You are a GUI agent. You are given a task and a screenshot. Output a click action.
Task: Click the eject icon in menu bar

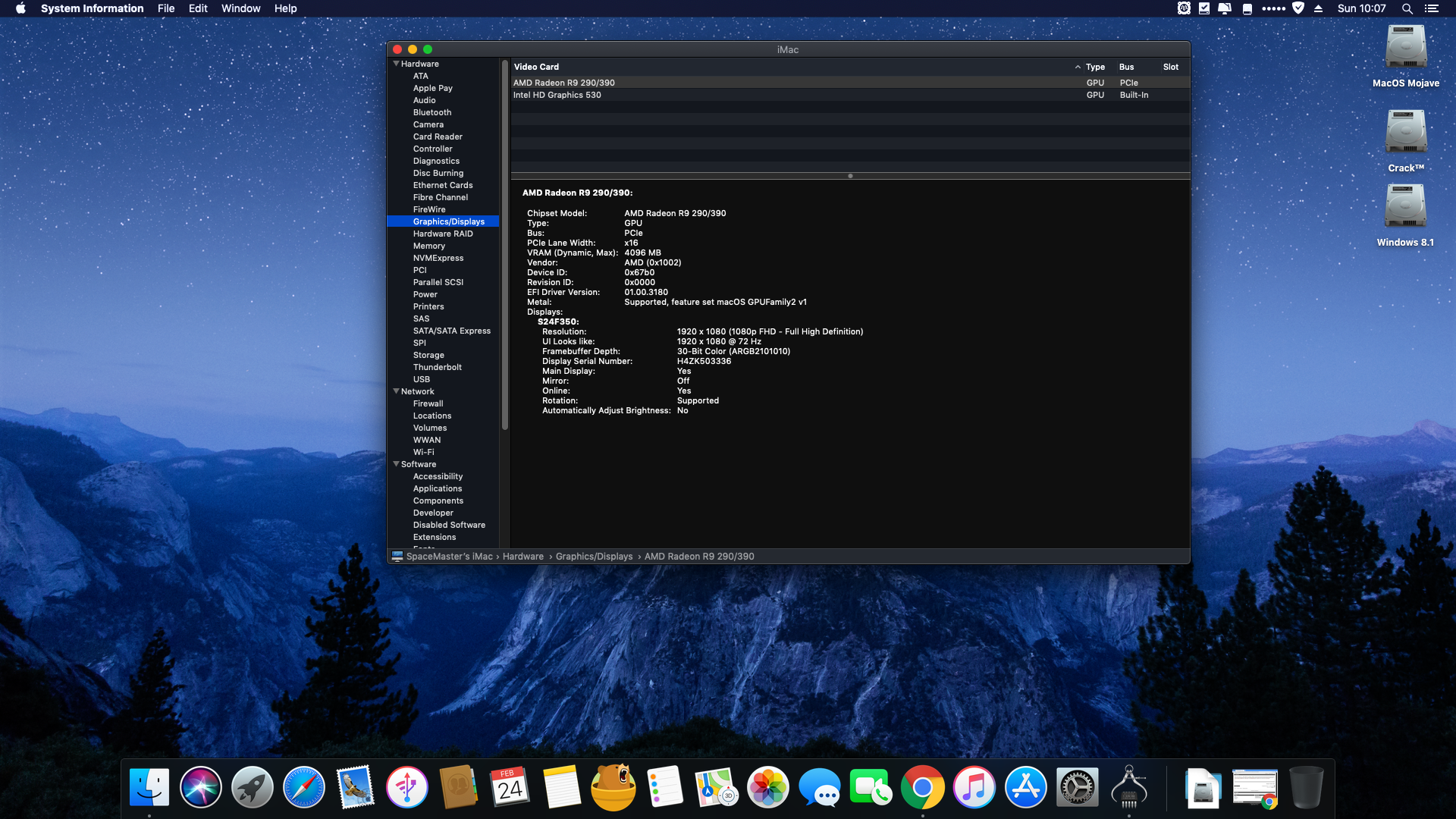coord(1318,8)
